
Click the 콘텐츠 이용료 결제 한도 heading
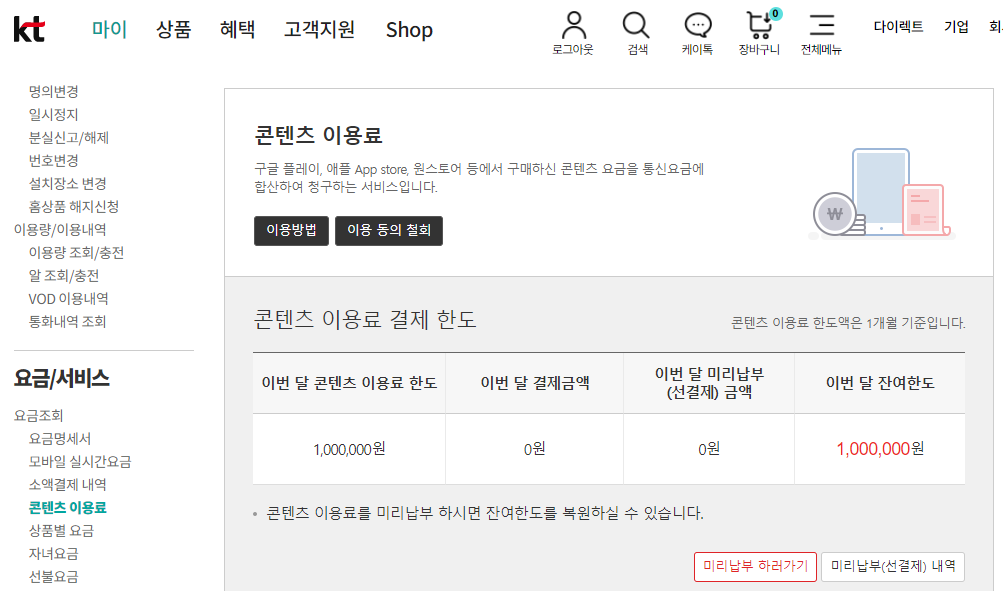tap(365, 319)
